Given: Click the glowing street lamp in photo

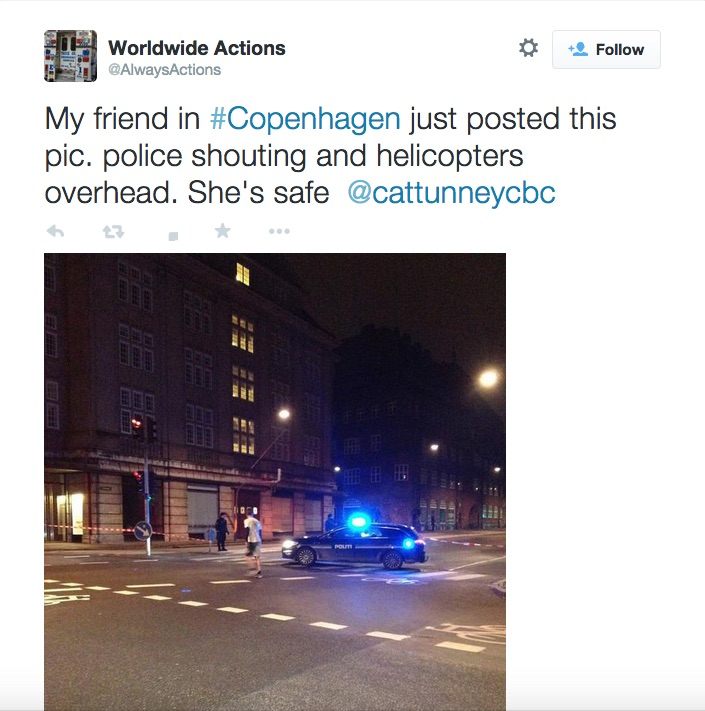Looking at the screenshot, I should (489, 378).
